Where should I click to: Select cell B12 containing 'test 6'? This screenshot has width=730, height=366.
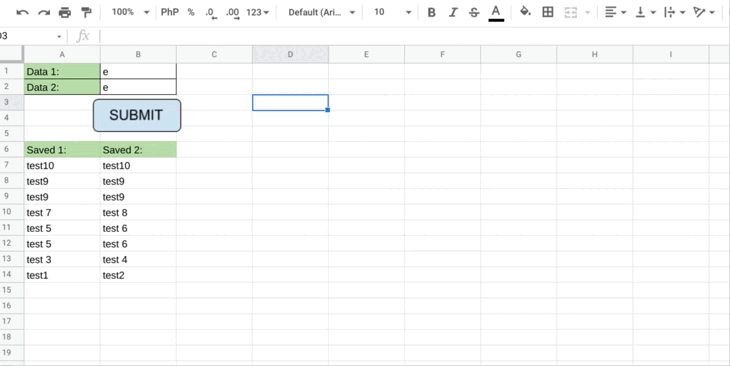(x=138, y=244)
